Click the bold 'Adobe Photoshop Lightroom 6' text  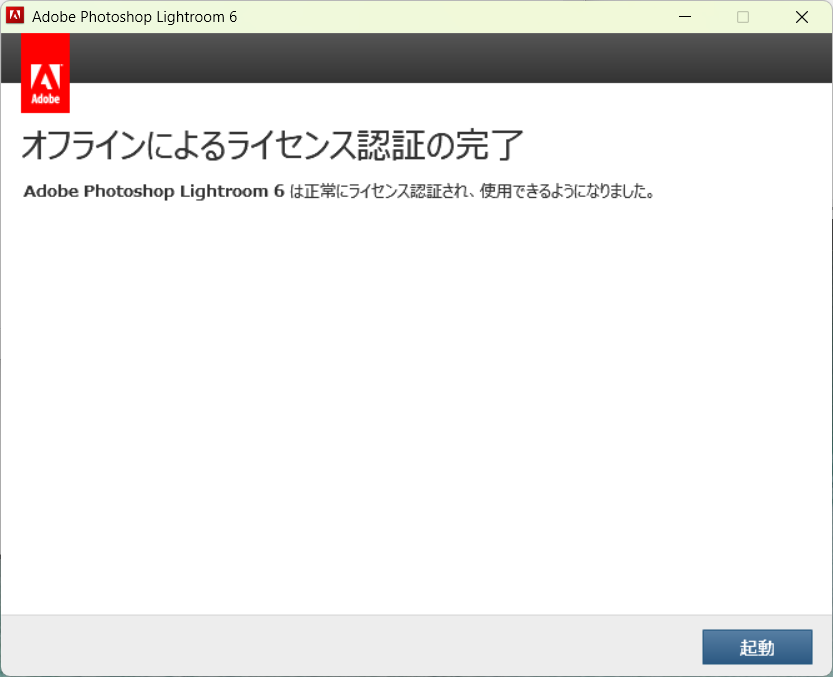[x=154, y=191]
